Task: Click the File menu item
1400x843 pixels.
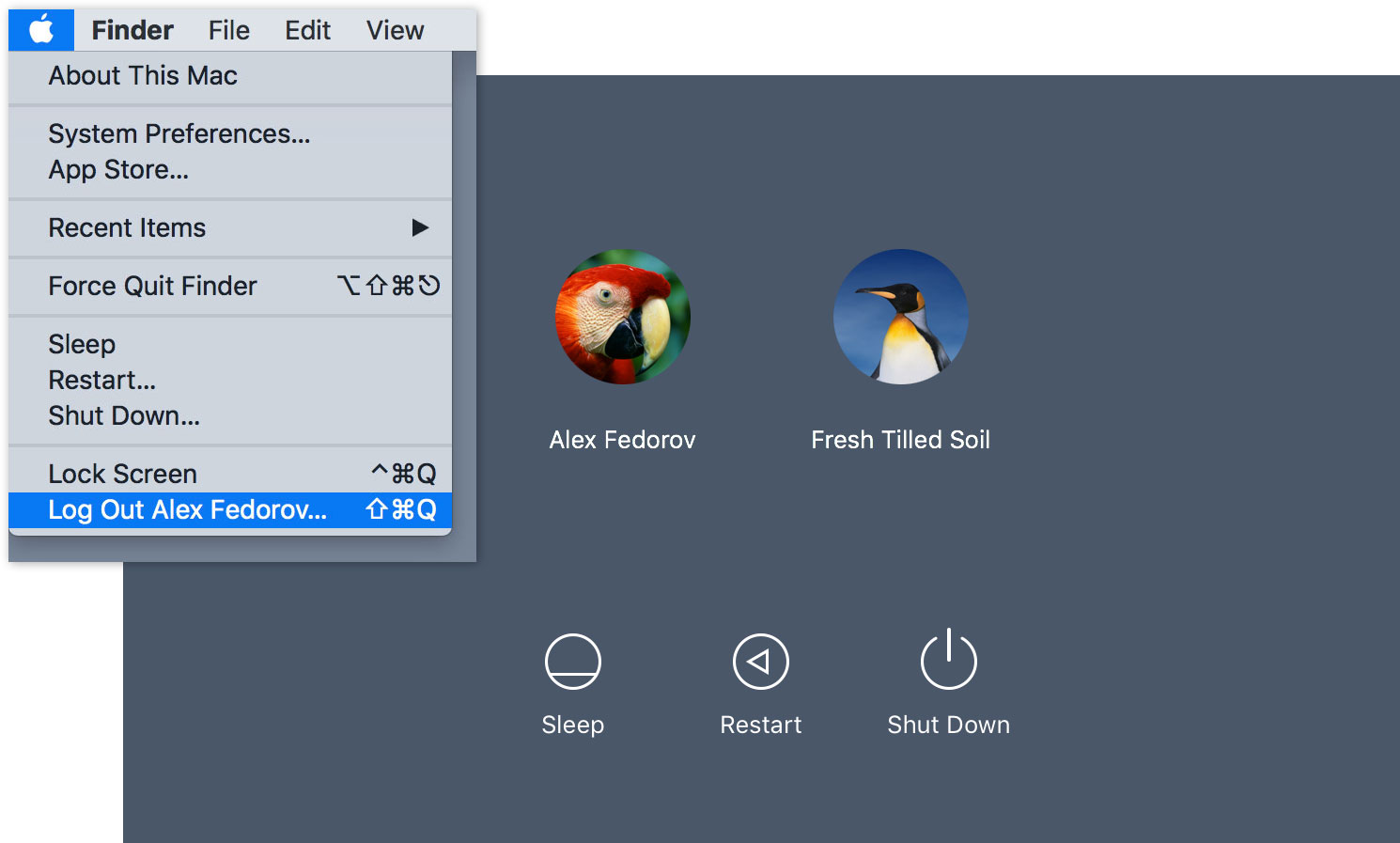Action: (228, 29)
